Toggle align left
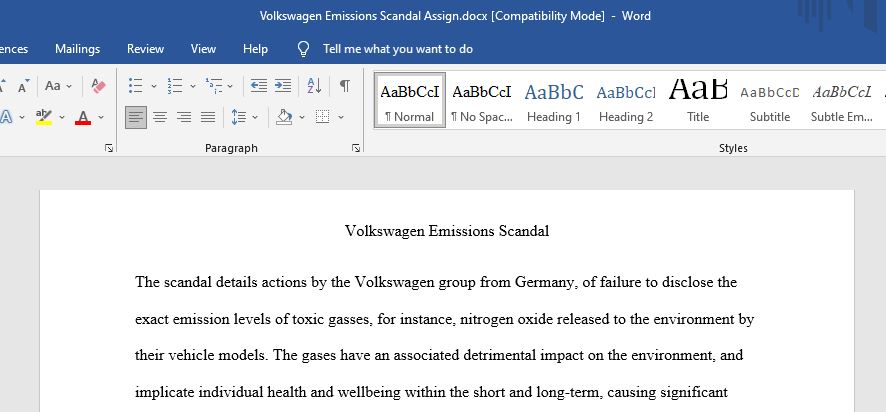886x412 pixels. click(136, 117)
